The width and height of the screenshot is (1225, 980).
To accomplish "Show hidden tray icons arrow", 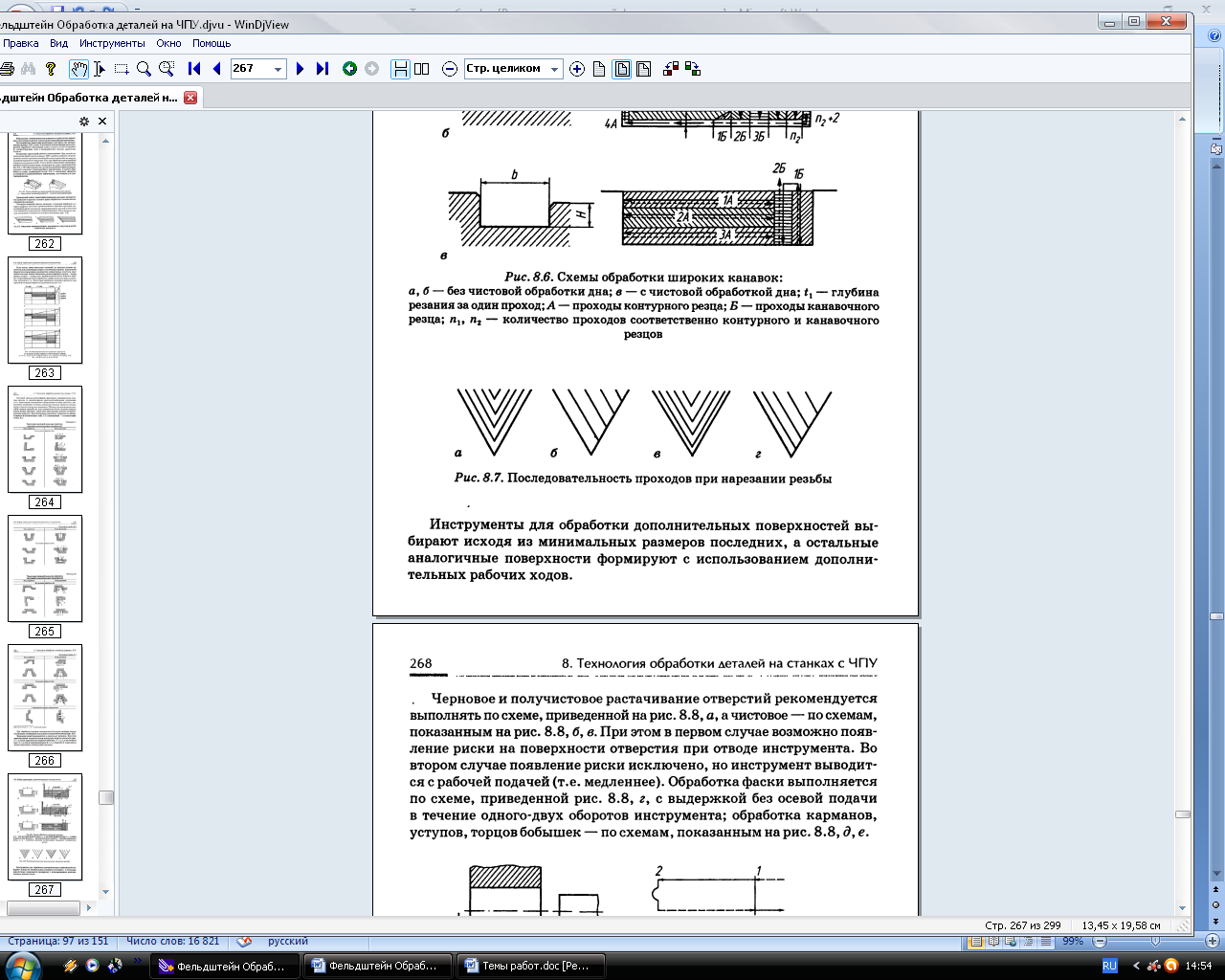I will (x=1136, y=966).
